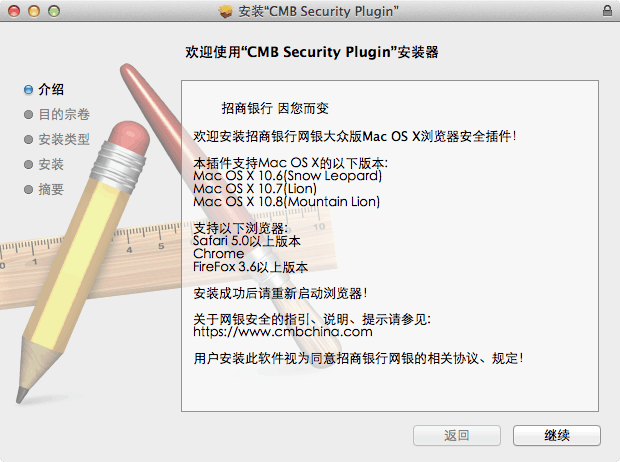
Task: Select the 安装类型 step in sidebar
Action: click(x=64, y=139)
